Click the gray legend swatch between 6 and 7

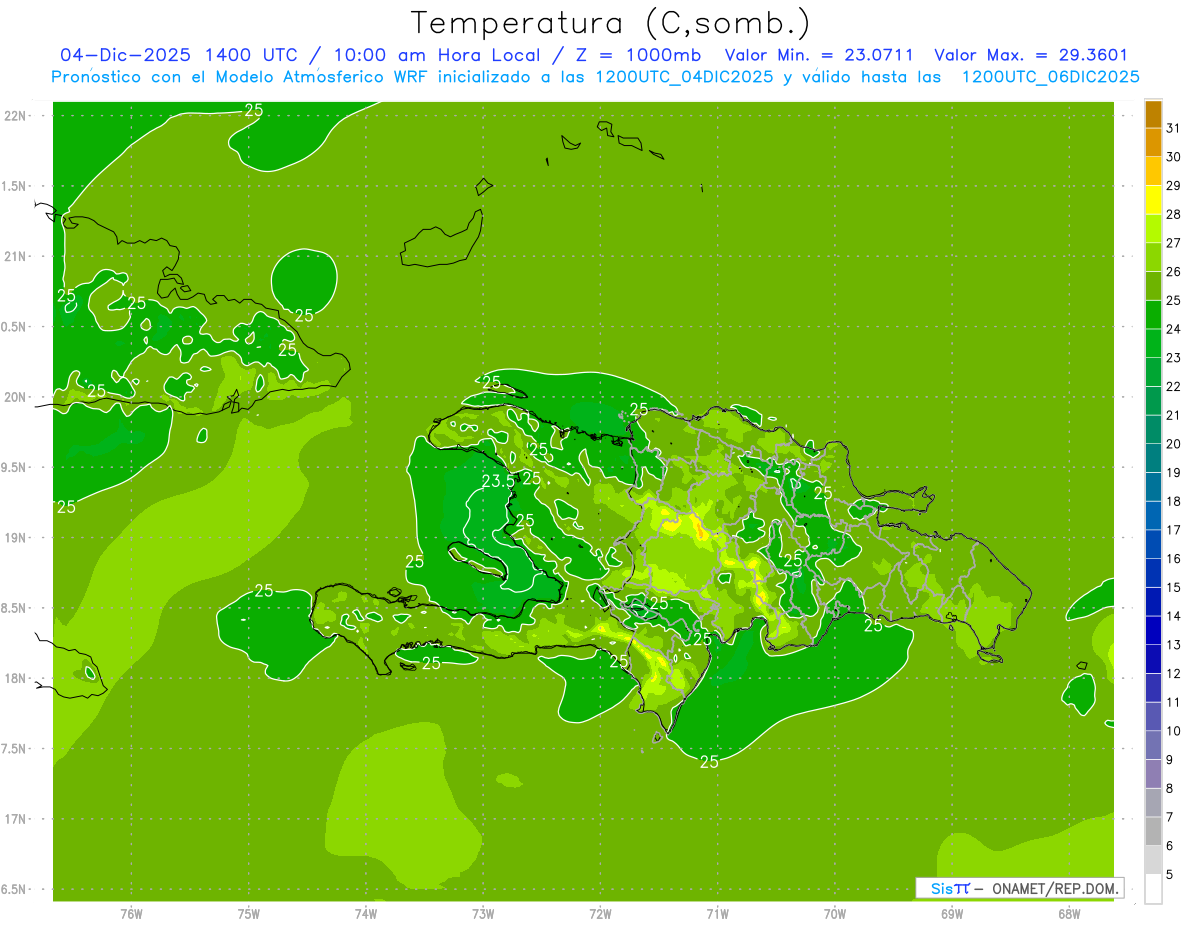[x=1153, y=831]
